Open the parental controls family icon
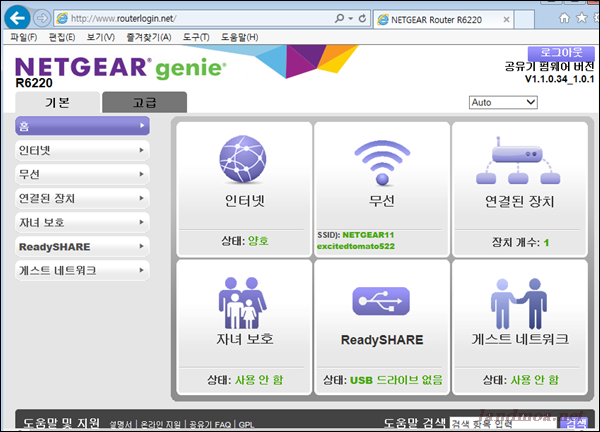Screen dimensions: 600x432 [243, 303]
